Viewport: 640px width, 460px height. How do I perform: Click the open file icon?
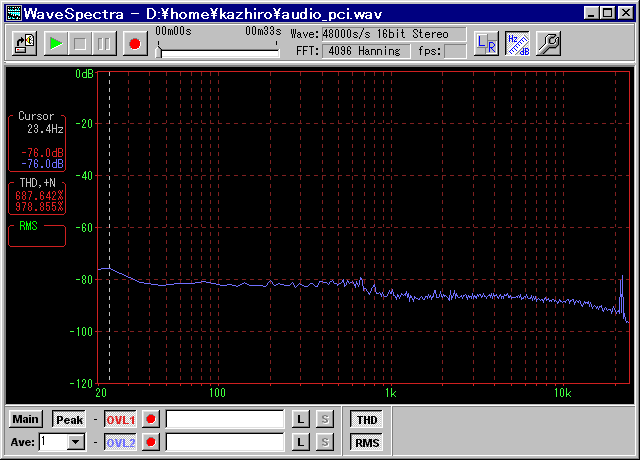click(x=25, y=43)
